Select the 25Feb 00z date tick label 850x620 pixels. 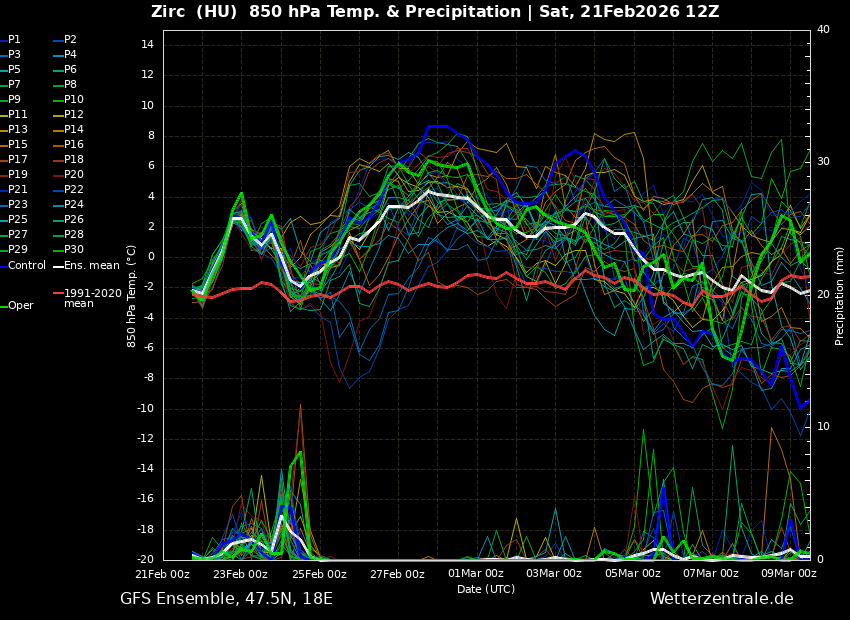[319, 574]
